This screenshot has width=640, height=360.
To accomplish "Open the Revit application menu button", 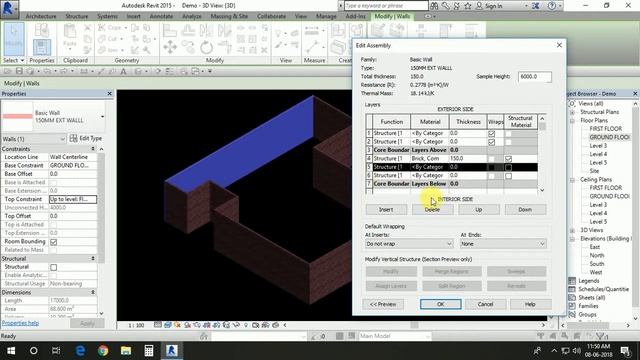I will 9,8.
